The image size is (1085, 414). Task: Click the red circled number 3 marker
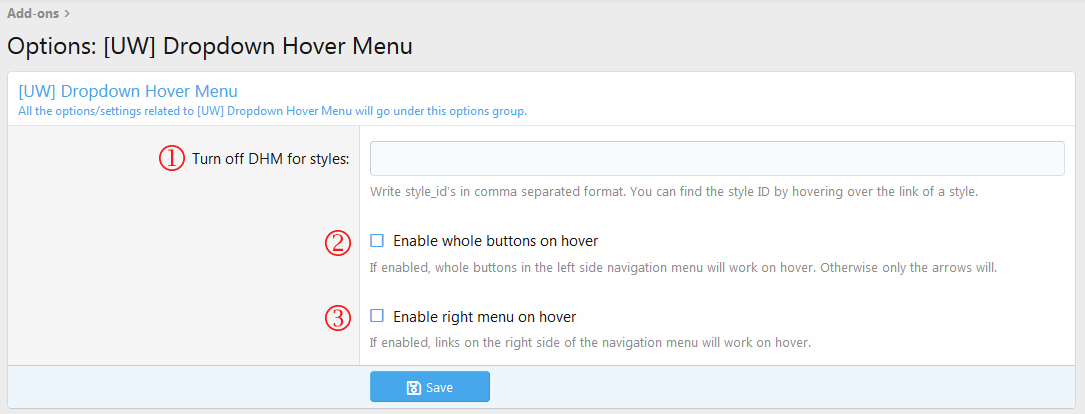pyautogui.click(x=338, y=318)
